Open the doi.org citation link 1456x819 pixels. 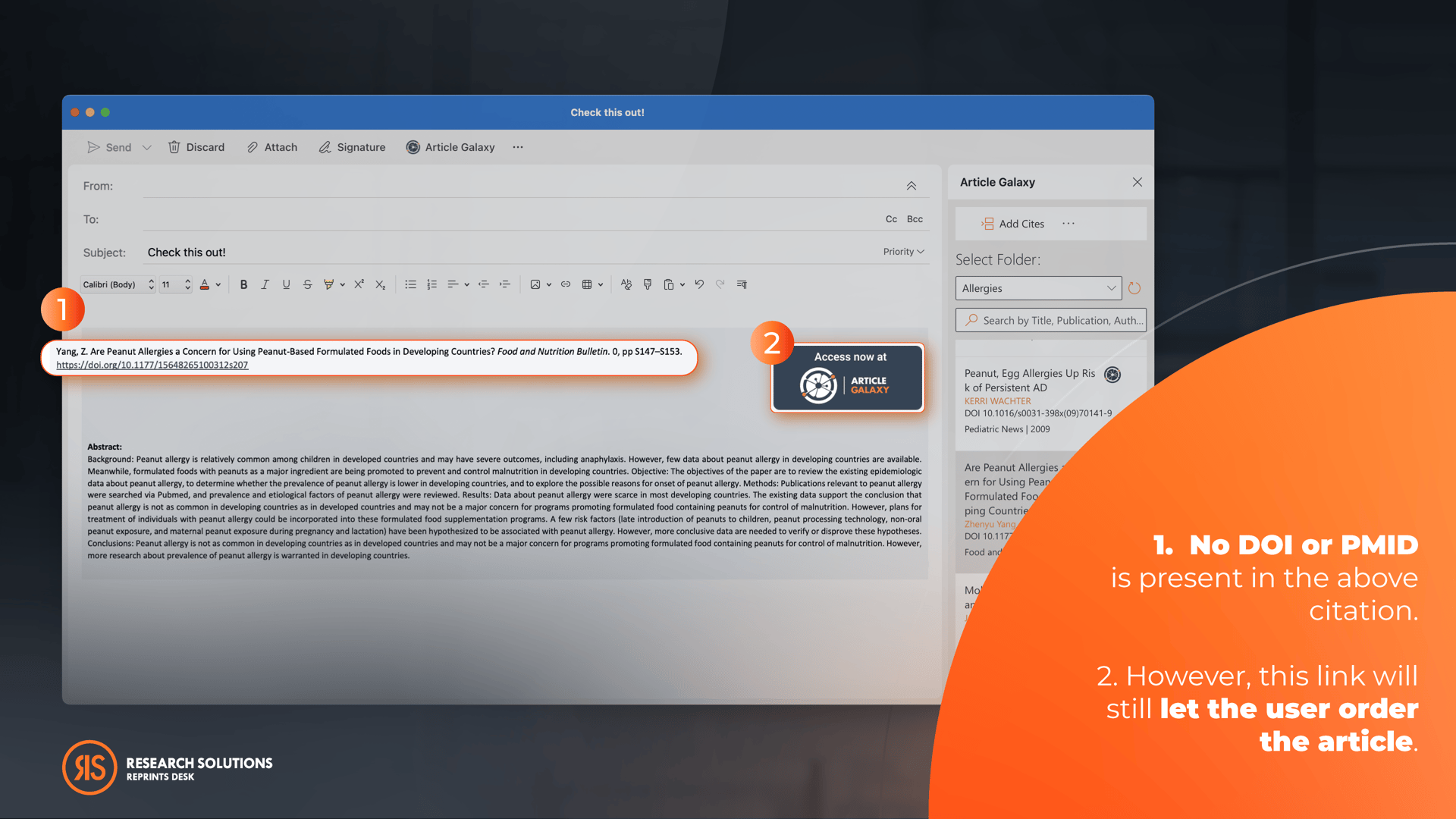[x=152, y=365]
